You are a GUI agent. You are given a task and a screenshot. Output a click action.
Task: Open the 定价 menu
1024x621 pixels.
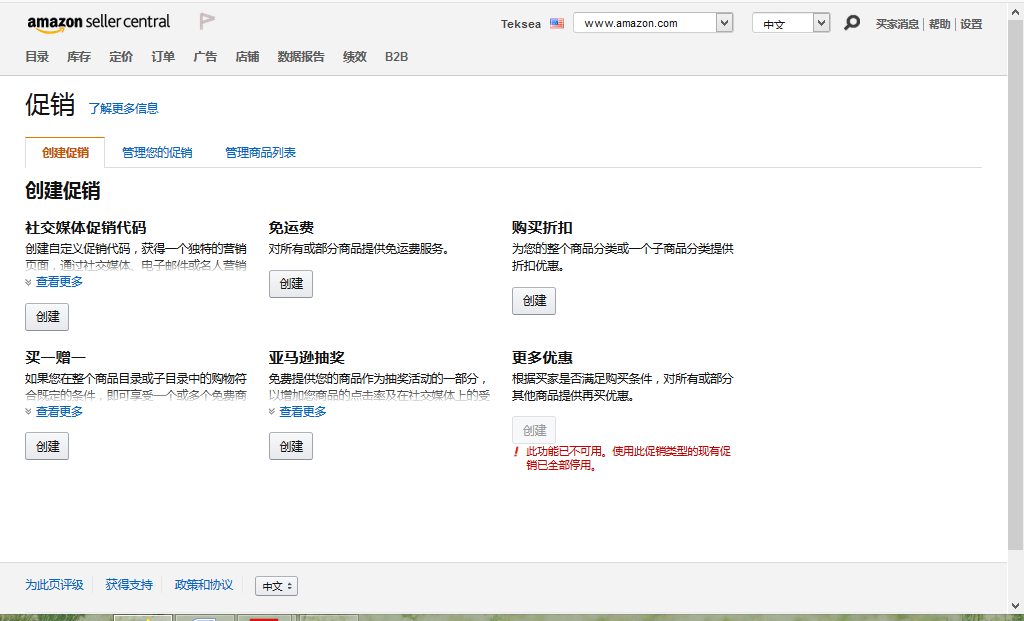(121, 57)
